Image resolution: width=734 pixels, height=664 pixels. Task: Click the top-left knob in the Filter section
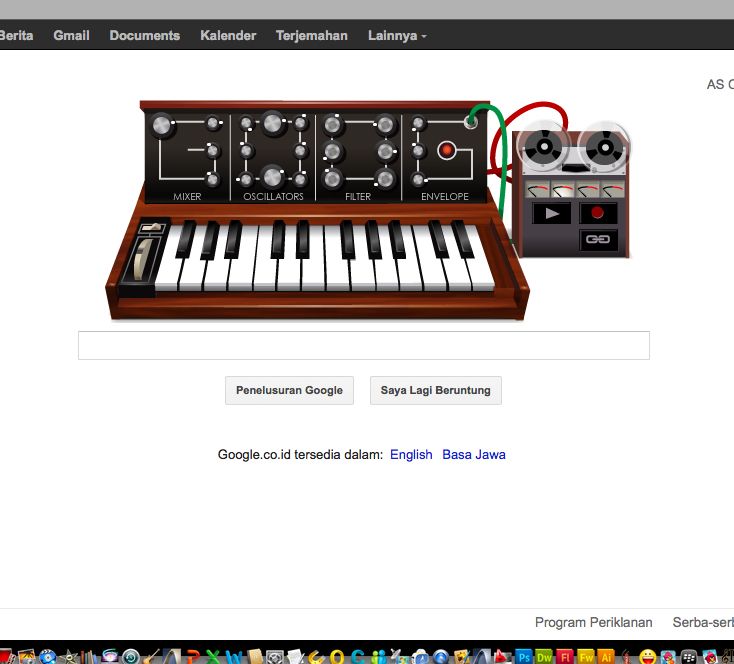coord(332,125)
